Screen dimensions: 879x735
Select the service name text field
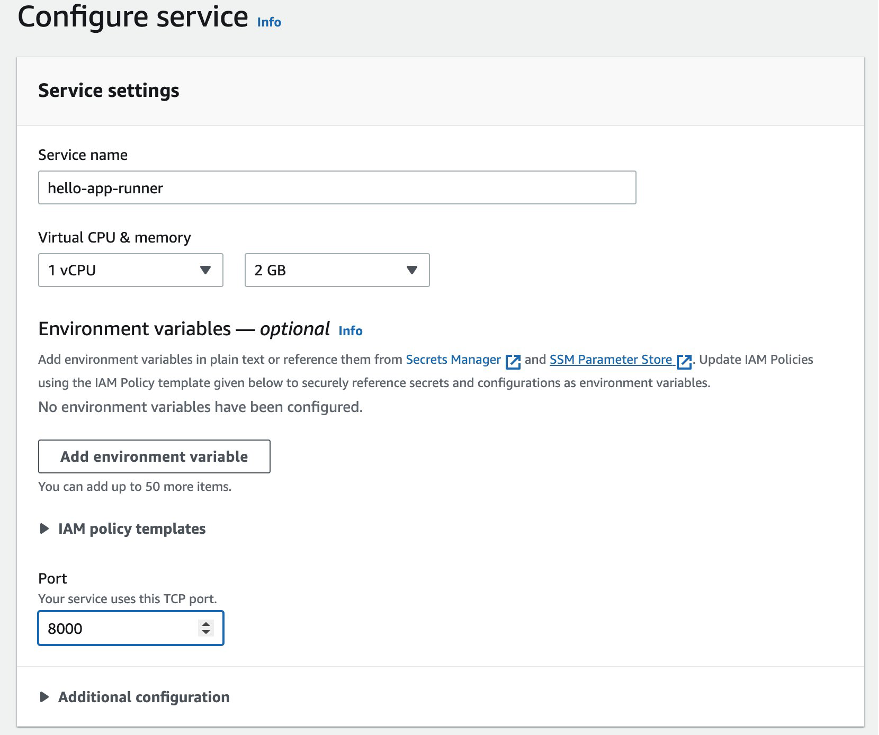point(337,187)
